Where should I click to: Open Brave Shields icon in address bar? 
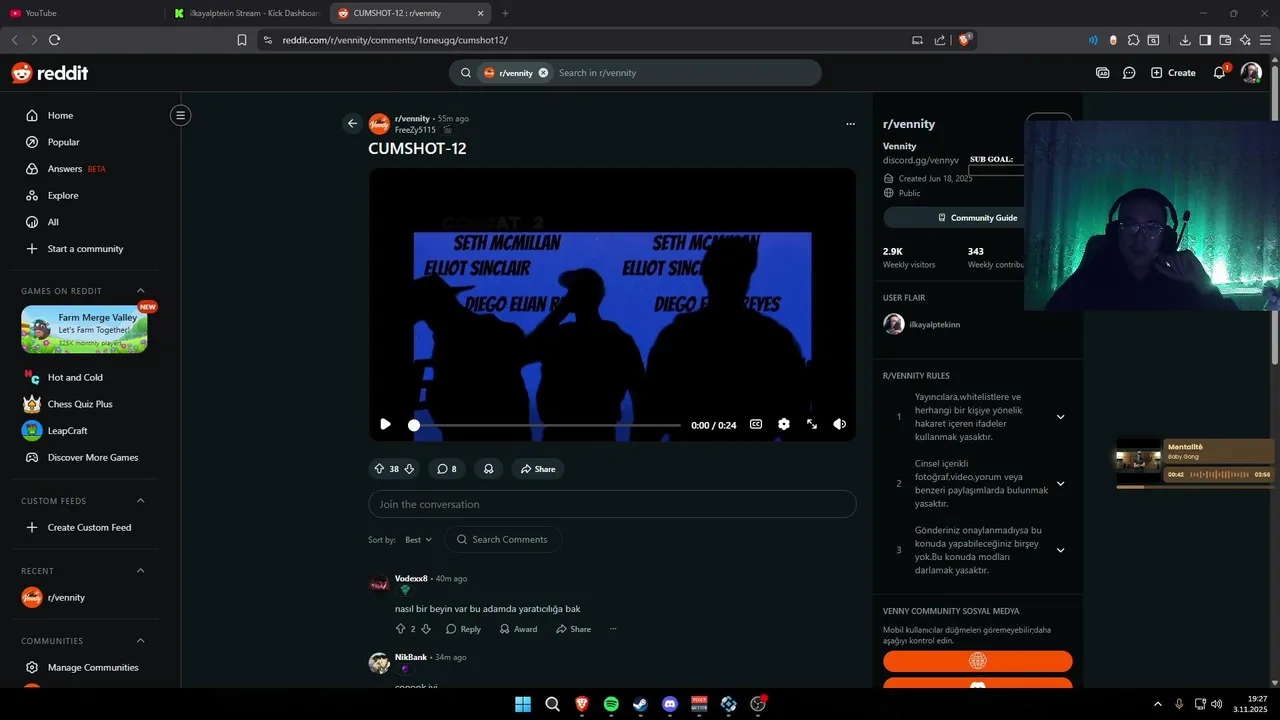pos(965,40)
